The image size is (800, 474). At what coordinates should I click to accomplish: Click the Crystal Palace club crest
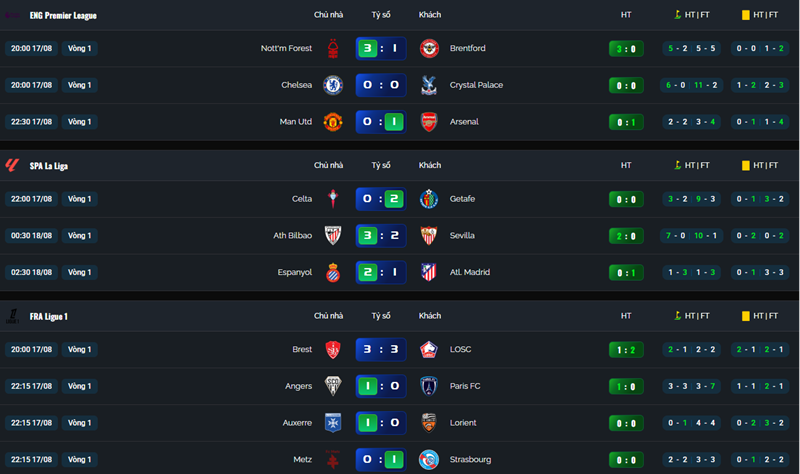429,85
